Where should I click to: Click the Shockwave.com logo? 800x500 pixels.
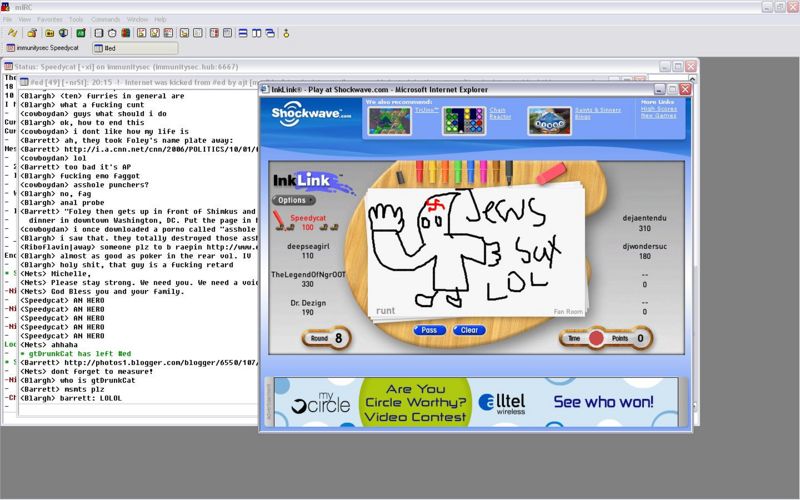tap(310, 114)
